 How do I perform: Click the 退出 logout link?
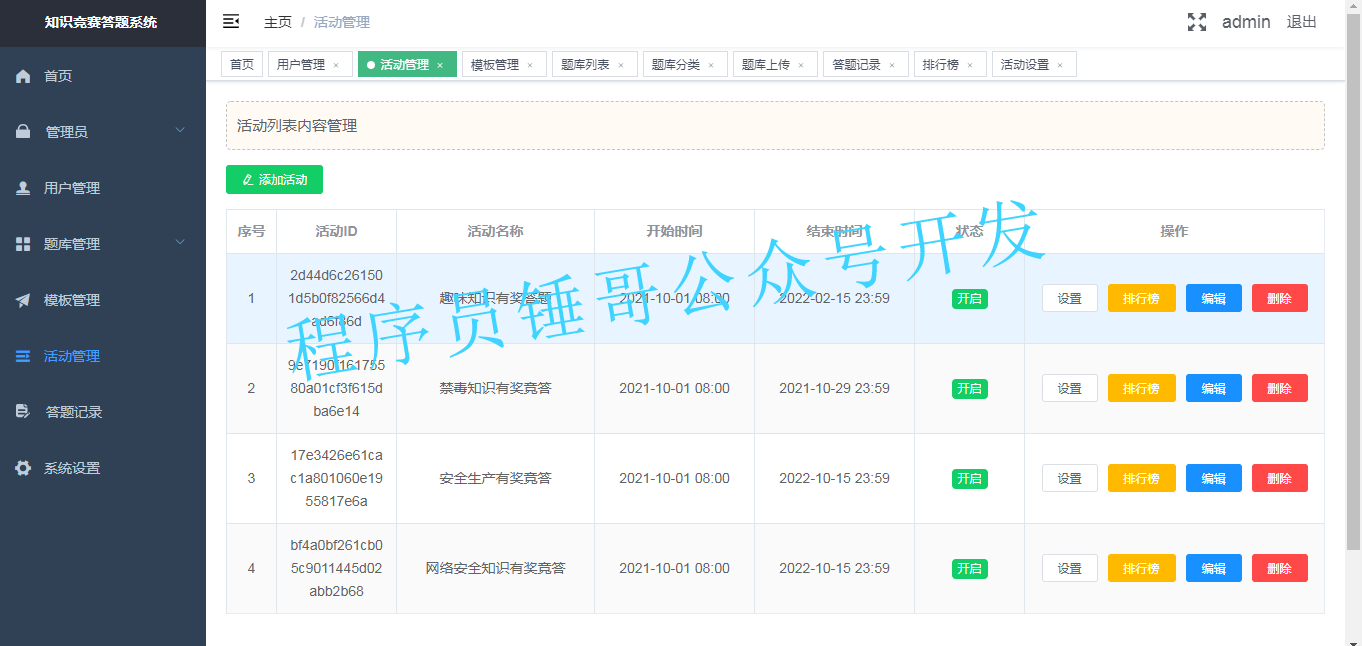click(x=1301, y=22)
